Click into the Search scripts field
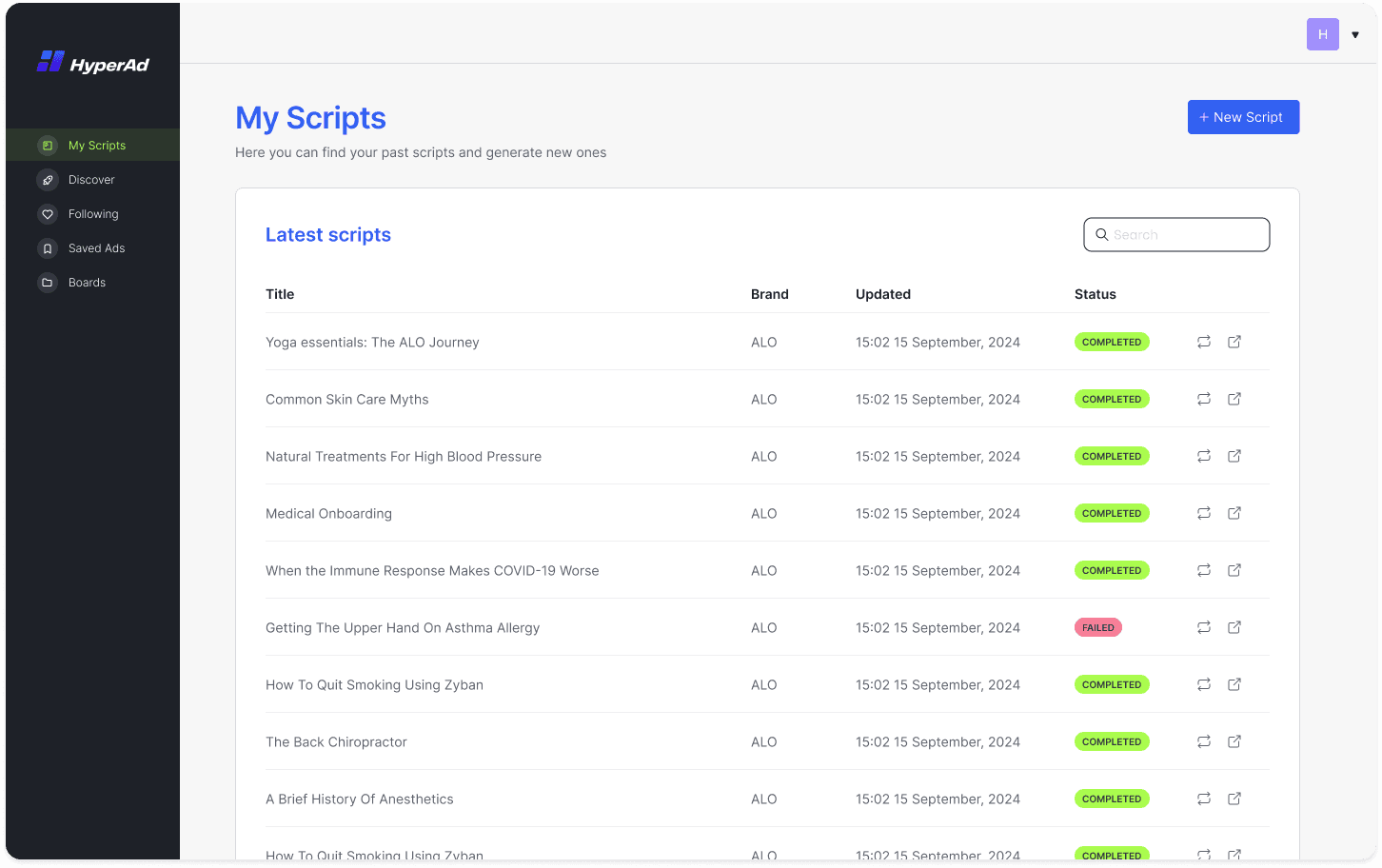This screenshot has width=1382, height=868. tap(1185, 235)
